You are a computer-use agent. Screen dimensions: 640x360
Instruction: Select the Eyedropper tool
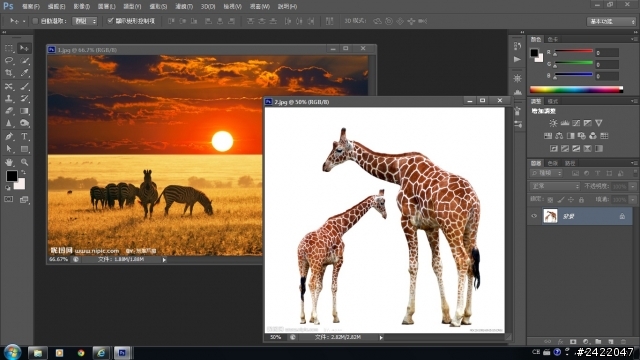tap(24, 73)
